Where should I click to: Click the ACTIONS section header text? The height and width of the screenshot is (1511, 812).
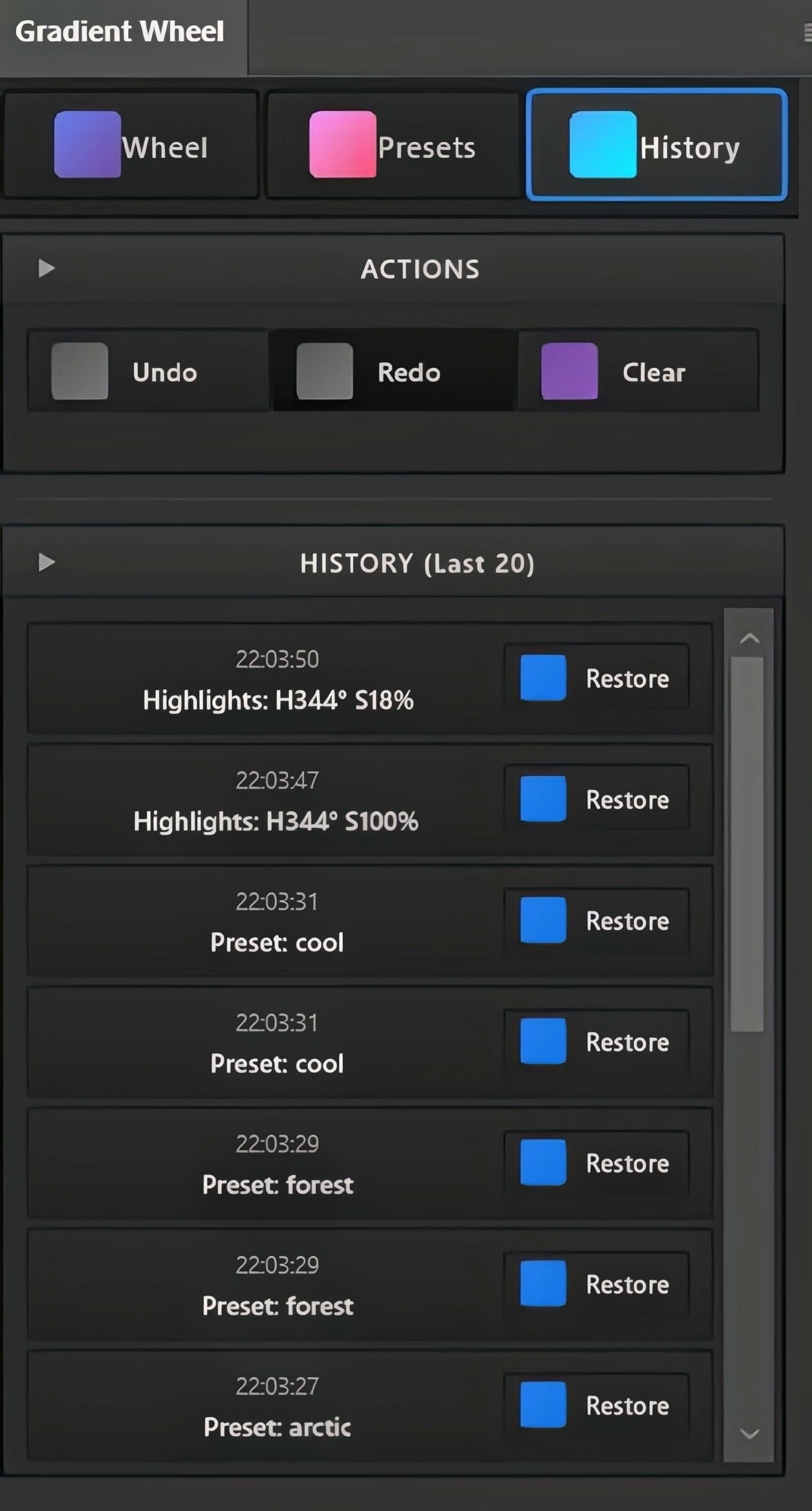pyautogui.click(x=420, y=269)
